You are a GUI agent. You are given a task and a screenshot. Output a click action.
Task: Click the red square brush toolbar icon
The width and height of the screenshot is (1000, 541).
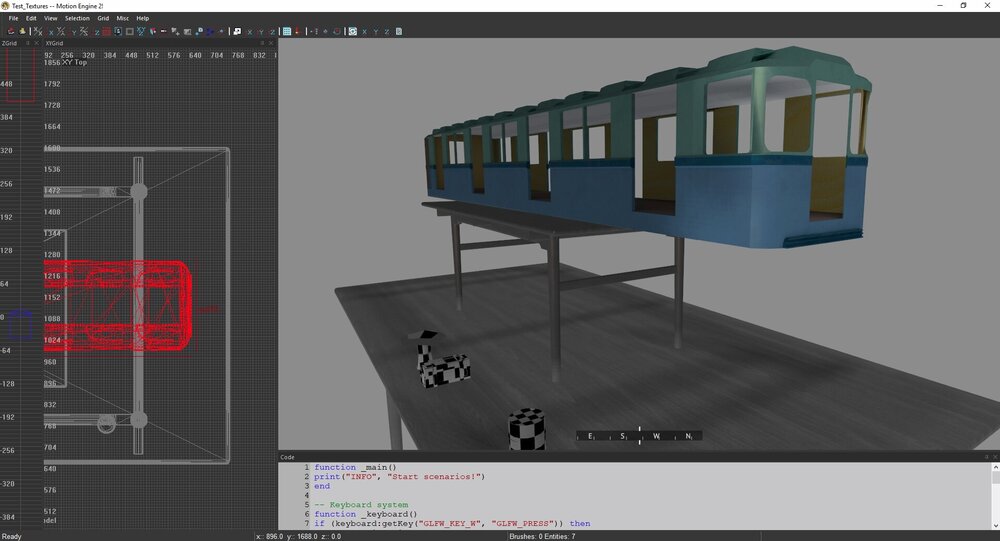(x=106, y=31)
